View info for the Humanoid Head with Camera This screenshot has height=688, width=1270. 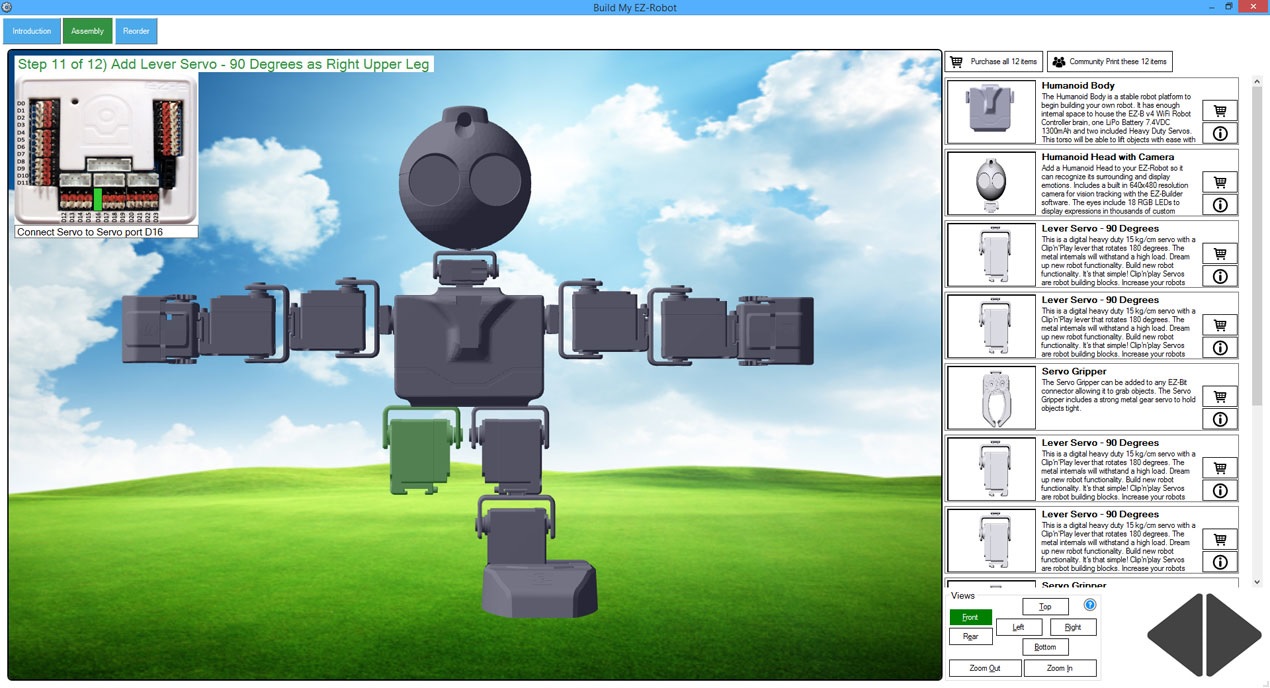[x=1219, y=205]
